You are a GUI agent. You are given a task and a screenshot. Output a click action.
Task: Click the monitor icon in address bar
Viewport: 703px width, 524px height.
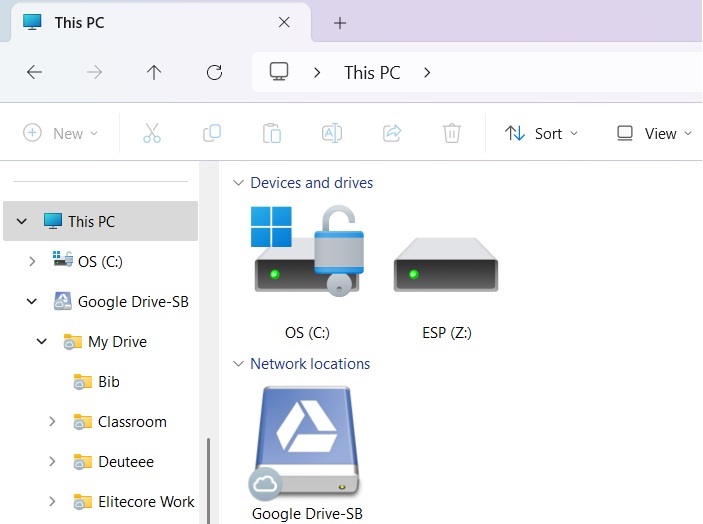[x=278, y=72]
